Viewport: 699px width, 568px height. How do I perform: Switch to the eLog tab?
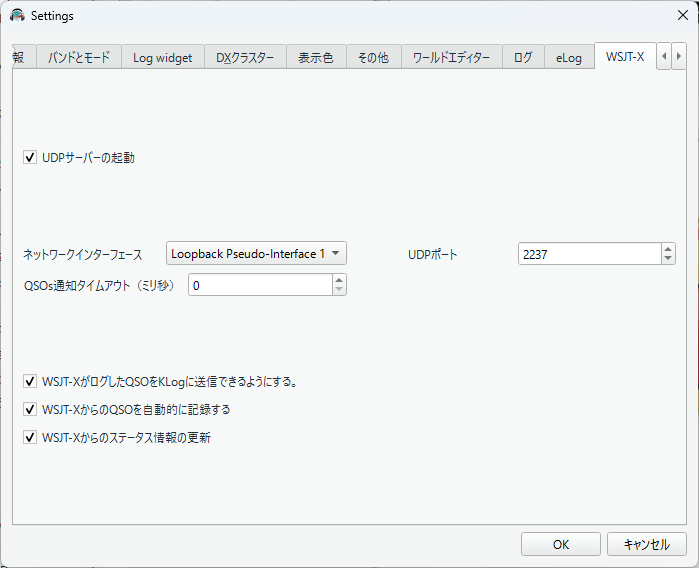[569, 57]
